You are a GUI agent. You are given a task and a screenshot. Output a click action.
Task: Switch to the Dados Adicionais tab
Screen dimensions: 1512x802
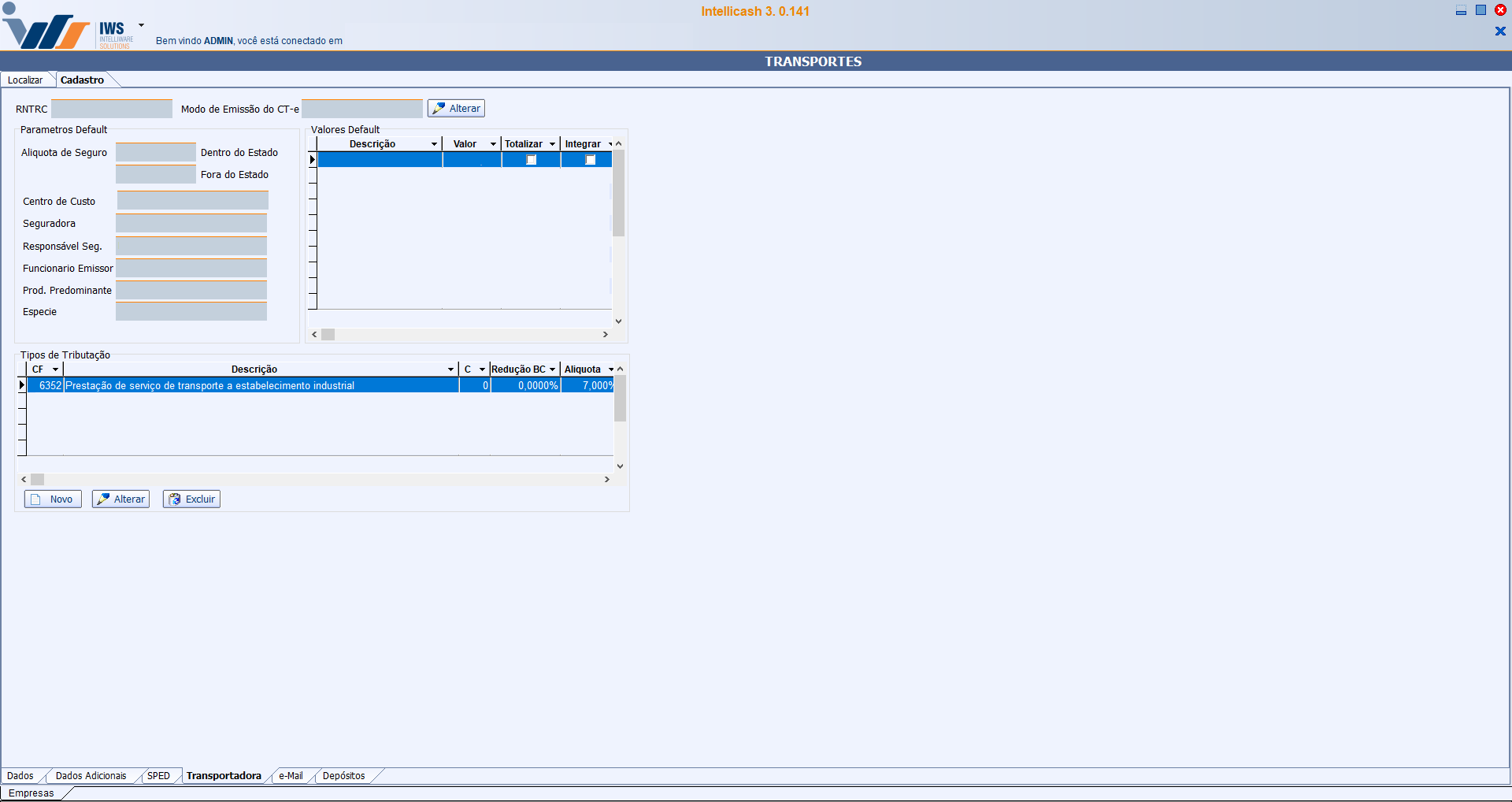(x=91, y=776)
